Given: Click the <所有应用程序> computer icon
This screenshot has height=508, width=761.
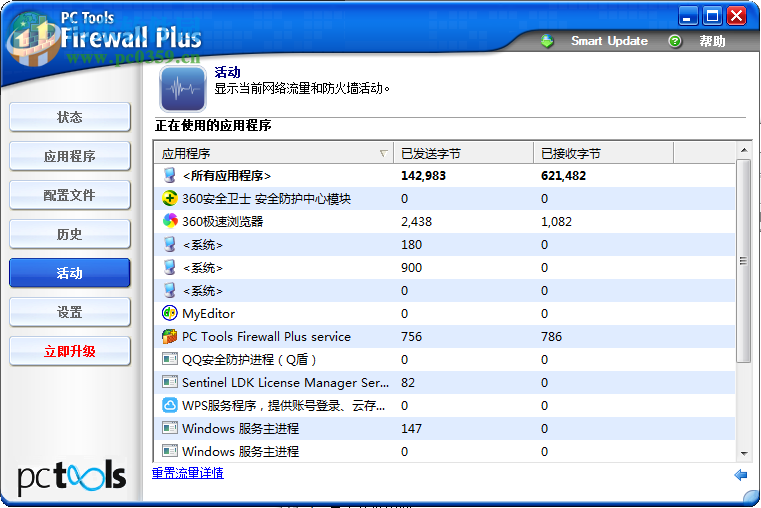Looking at the screenshot, I should (169, 175).
